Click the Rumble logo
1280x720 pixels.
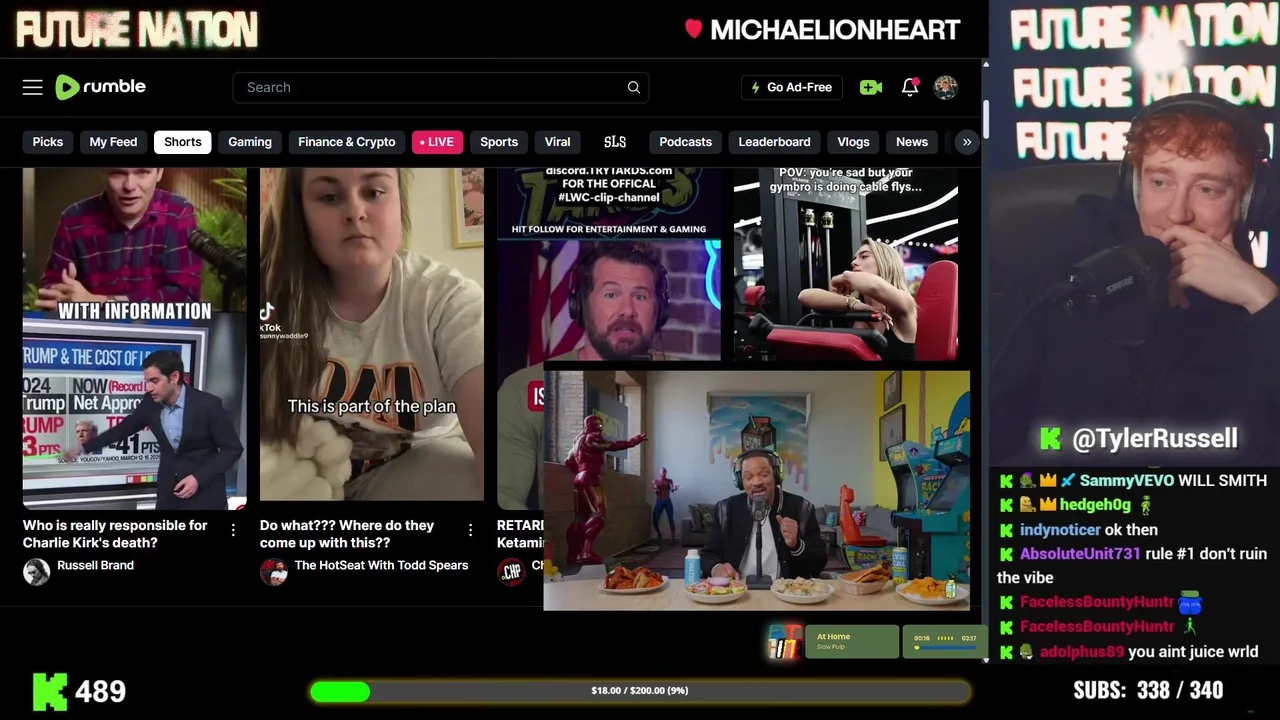point(100,87)
